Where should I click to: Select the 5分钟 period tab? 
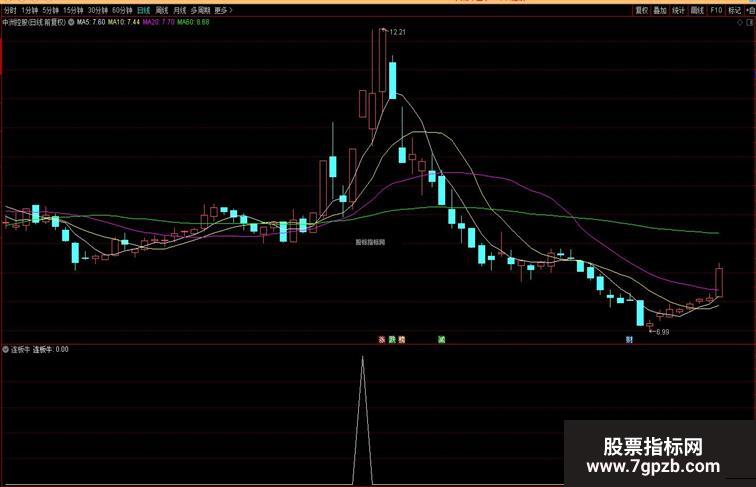pos(50,10)
